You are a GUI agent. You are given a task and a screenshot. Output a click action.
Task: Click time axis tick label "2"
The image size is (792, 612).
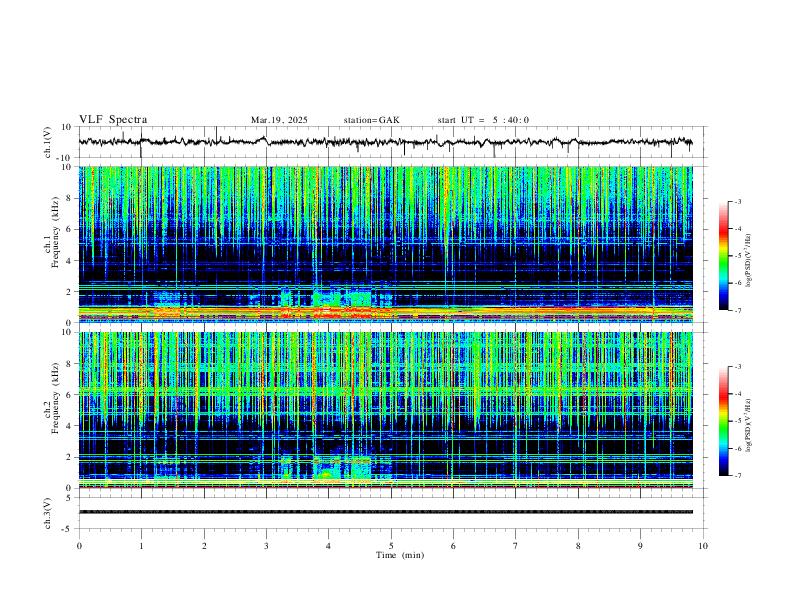coord(204,546)
